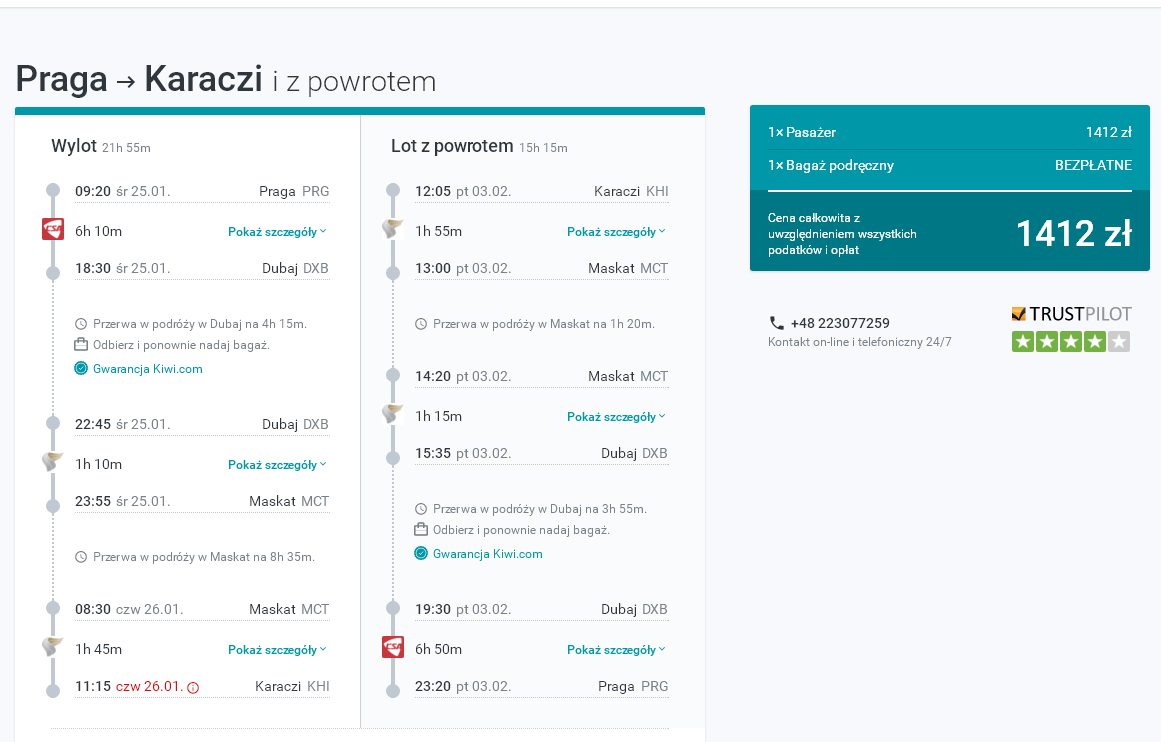Screen dimensions: 1161x742
Task: Click the Trustpilot star rating
Action: pyautogui.click(x=1071, y=341)
